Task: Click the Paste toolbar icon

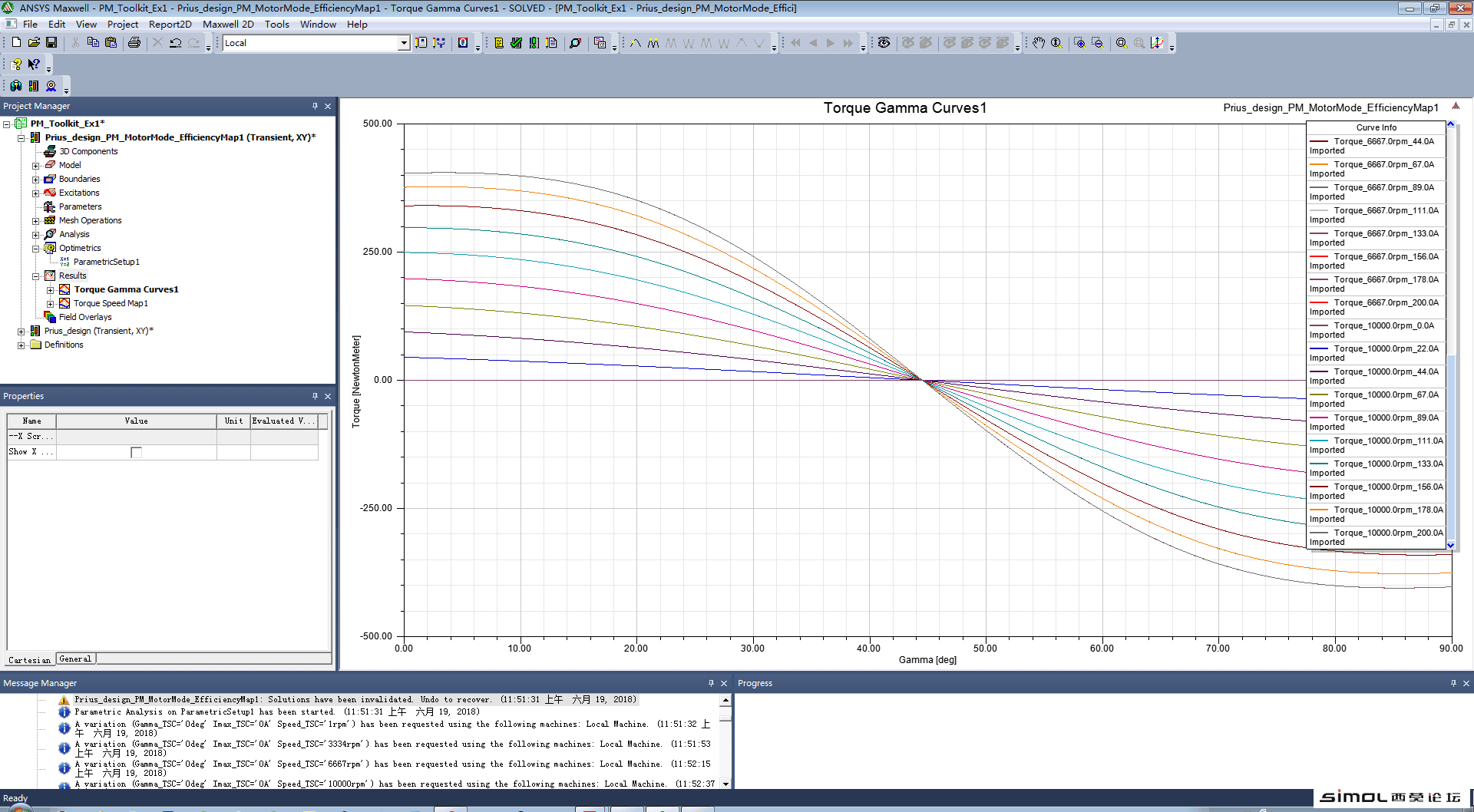Action: click(x=111, y=43)
